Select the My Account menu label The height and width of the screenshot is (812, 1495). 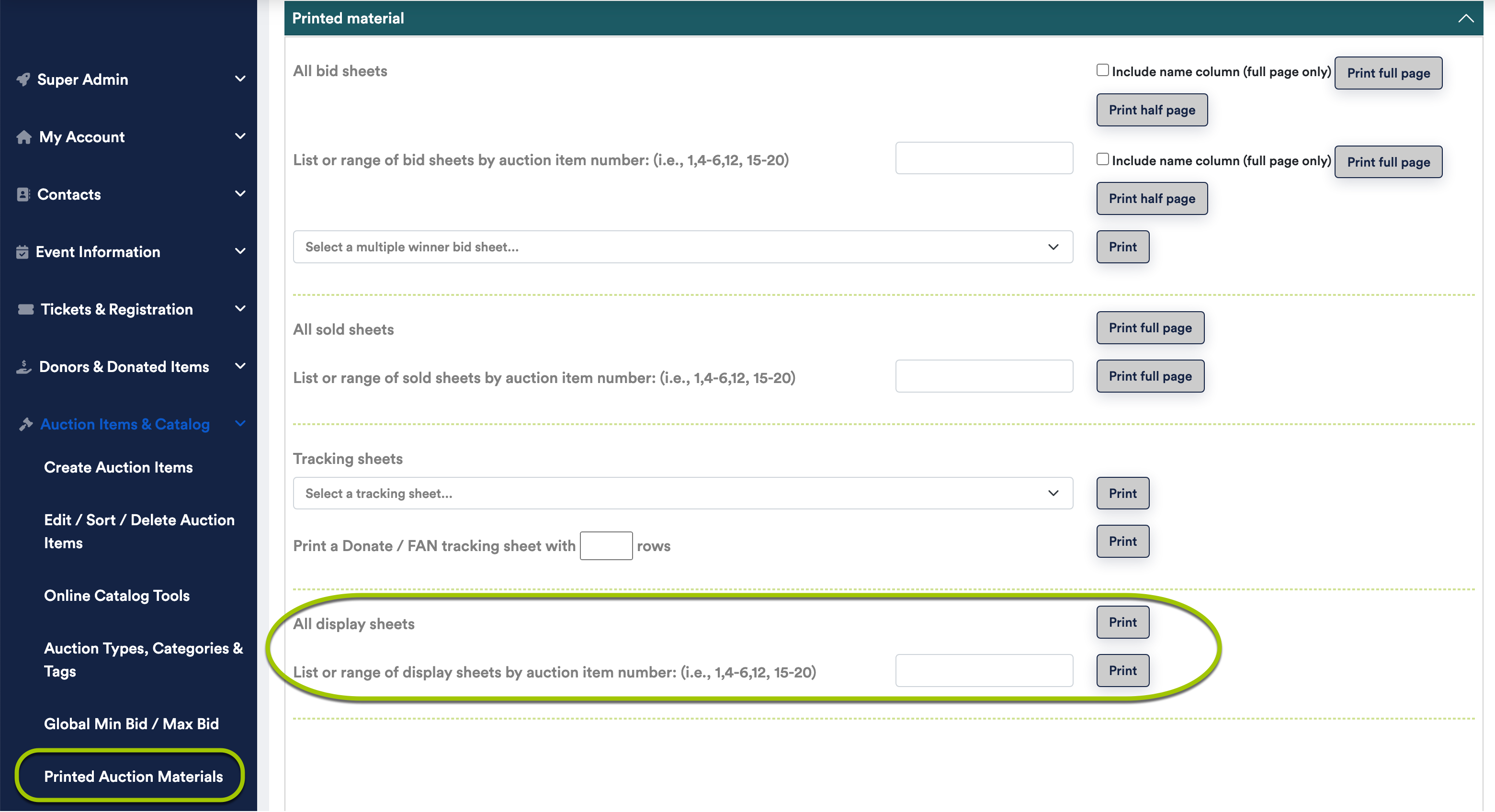point(82,137)
